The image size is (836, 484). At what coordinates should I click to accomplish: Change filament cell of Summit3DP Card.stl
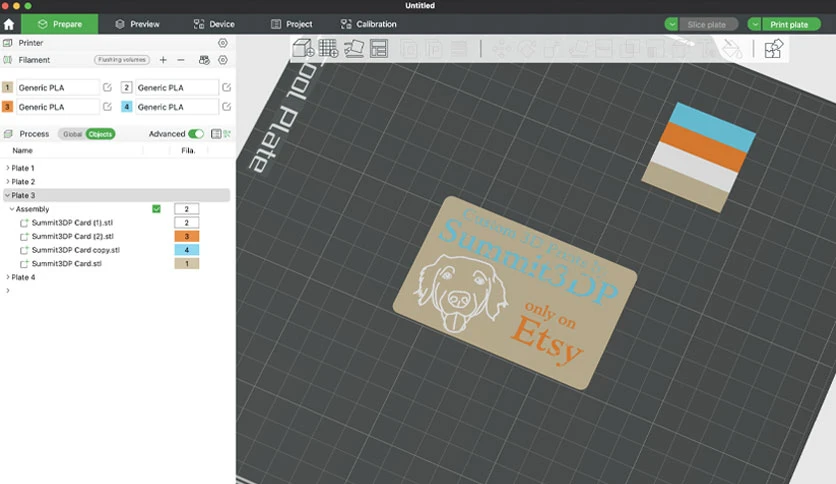[x=187, y=263]
